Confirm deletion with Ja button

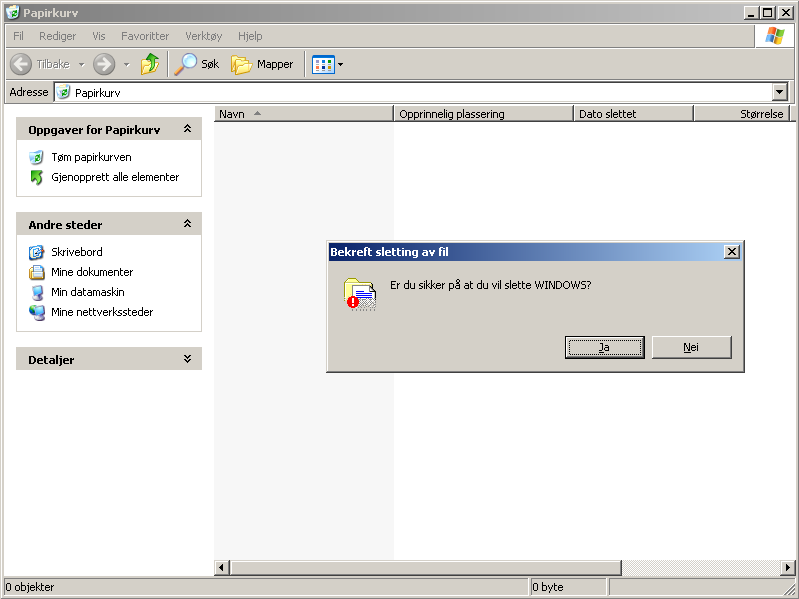(604, 347)
